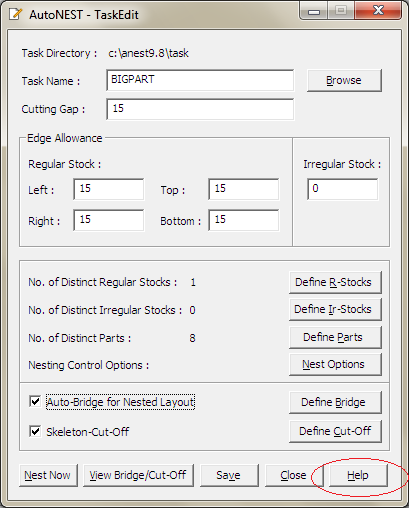Click the Close button beside Save
The image size is (409, 508).
[294, 475]
